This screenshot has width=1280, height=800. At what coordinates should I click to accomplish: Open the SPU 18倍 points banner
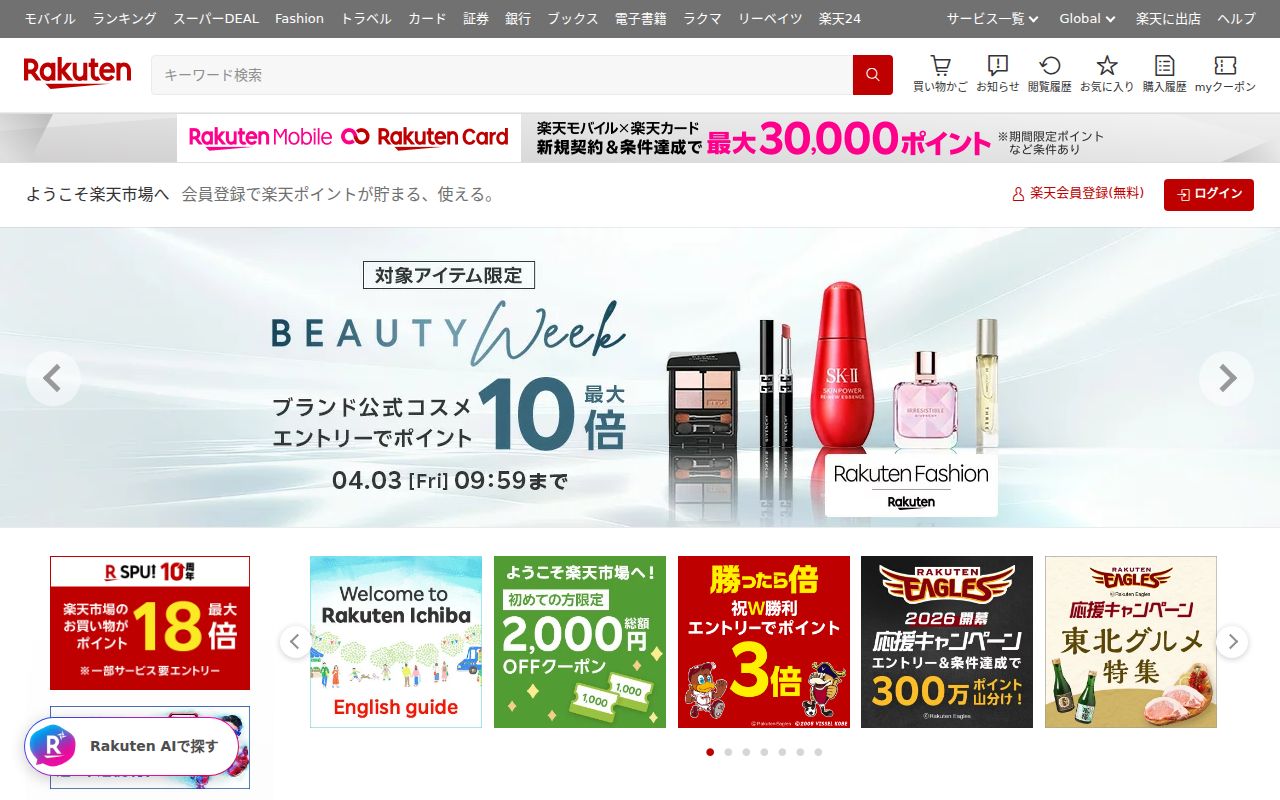[x=150, y=623]
